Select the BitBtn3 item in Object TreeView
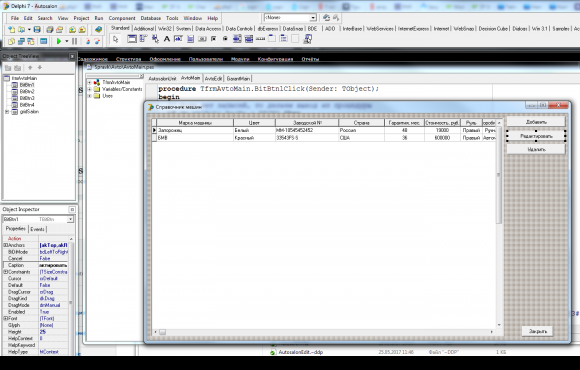This screenshot has width=580, height=370. (27, 98)
